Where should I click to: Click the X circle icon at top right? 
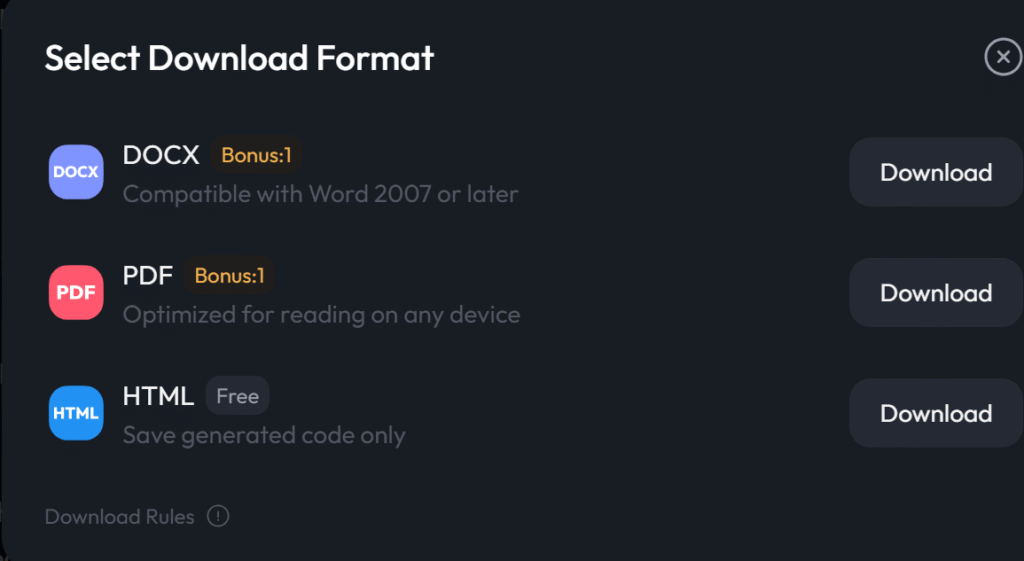pos(1003,57)
